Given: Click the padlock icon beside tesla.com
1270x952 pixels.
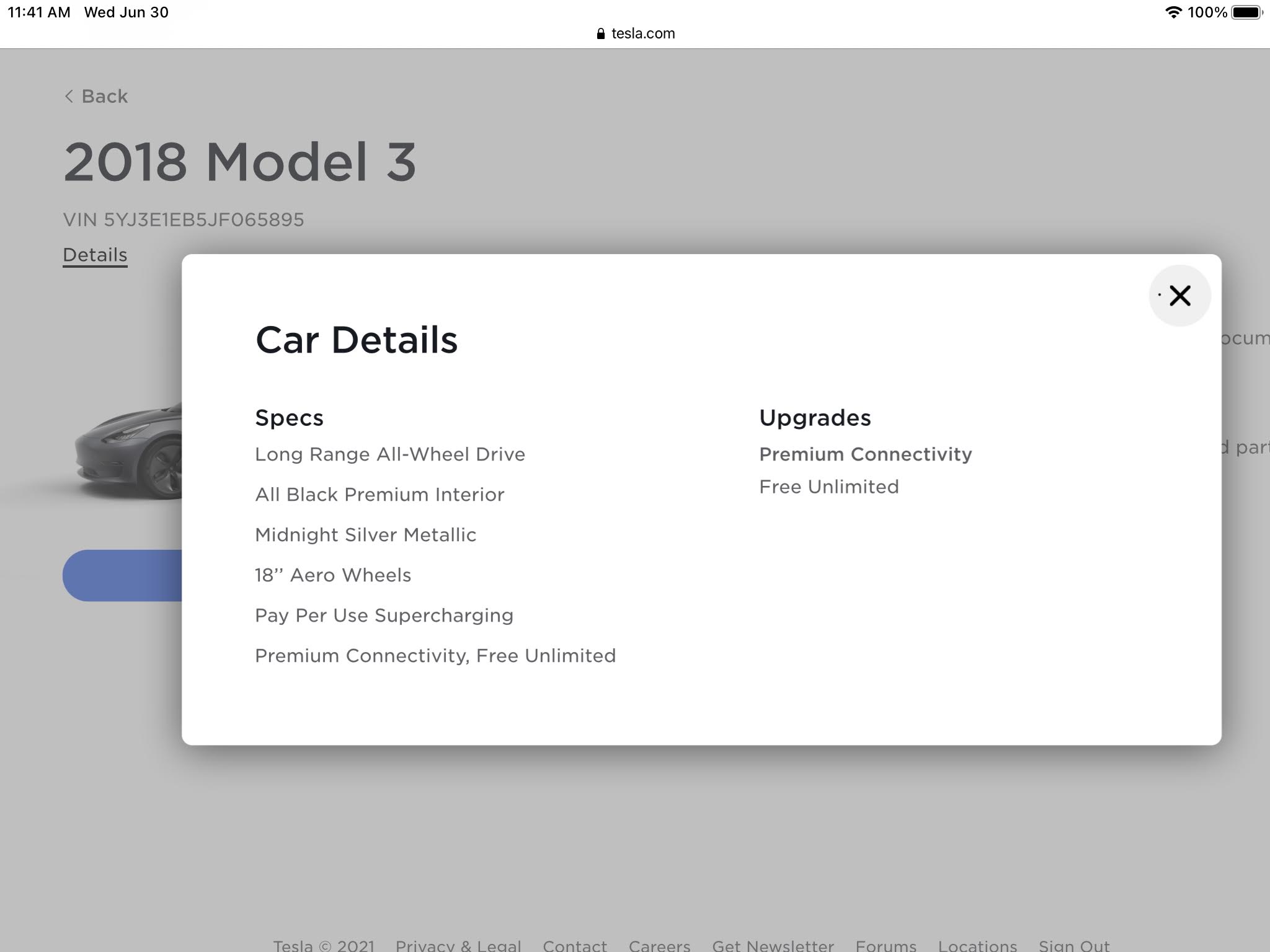Looking at the screenshot, I should pos(600,34).
